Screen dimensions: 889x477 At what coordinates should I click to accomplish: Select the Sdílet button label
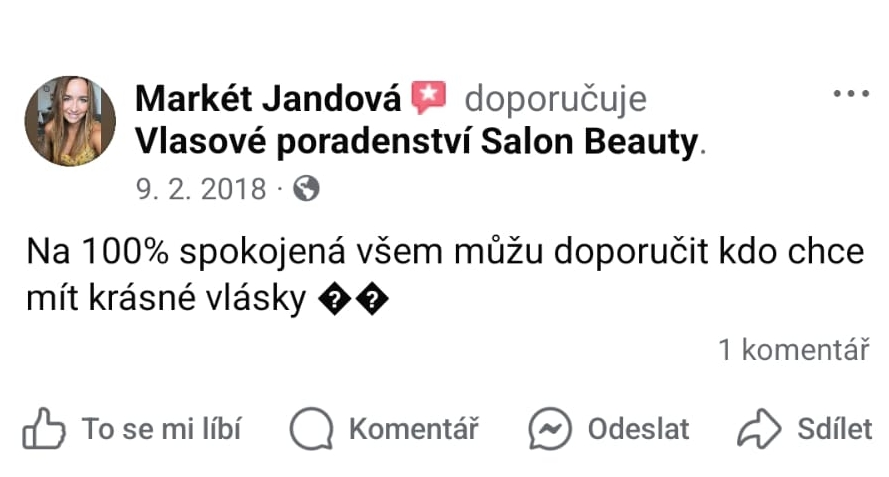coord(835,429)
